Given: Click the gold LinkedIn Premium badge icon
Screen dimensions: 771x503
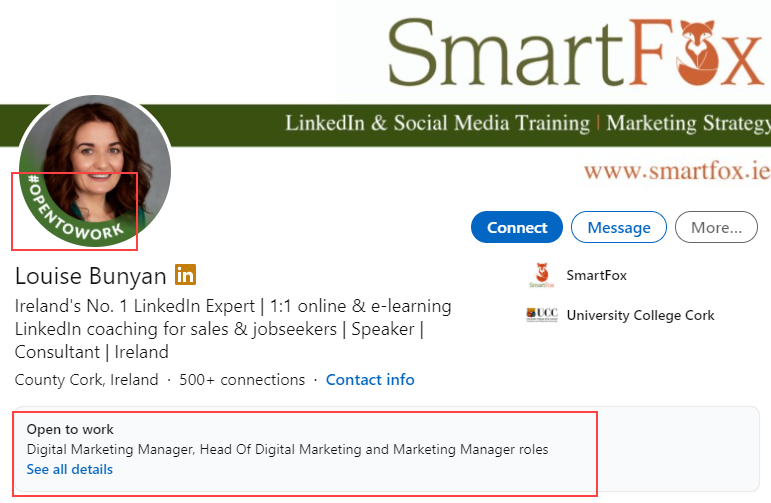Looking at the screenshot, I should pyautogui.click(x=185, y=275).
